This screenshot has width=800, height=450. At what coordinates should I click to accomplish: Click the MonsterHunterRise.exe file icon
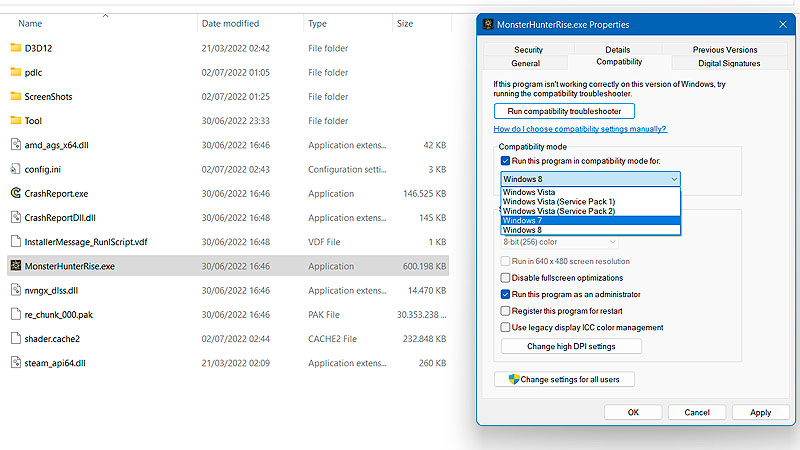(x=15, y=266)
